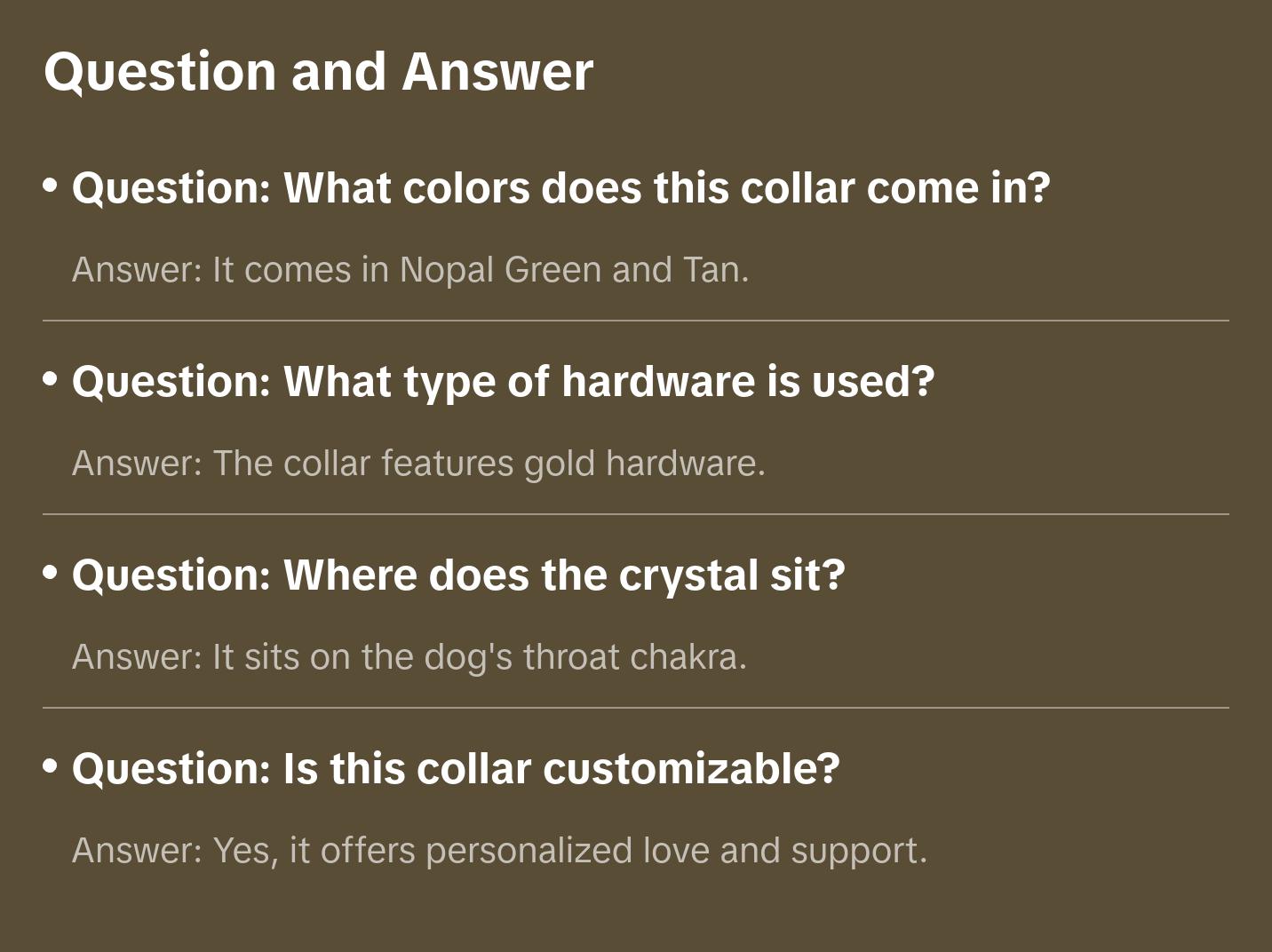Click the divider line below the hardware answer

click(x=636, y=514)
